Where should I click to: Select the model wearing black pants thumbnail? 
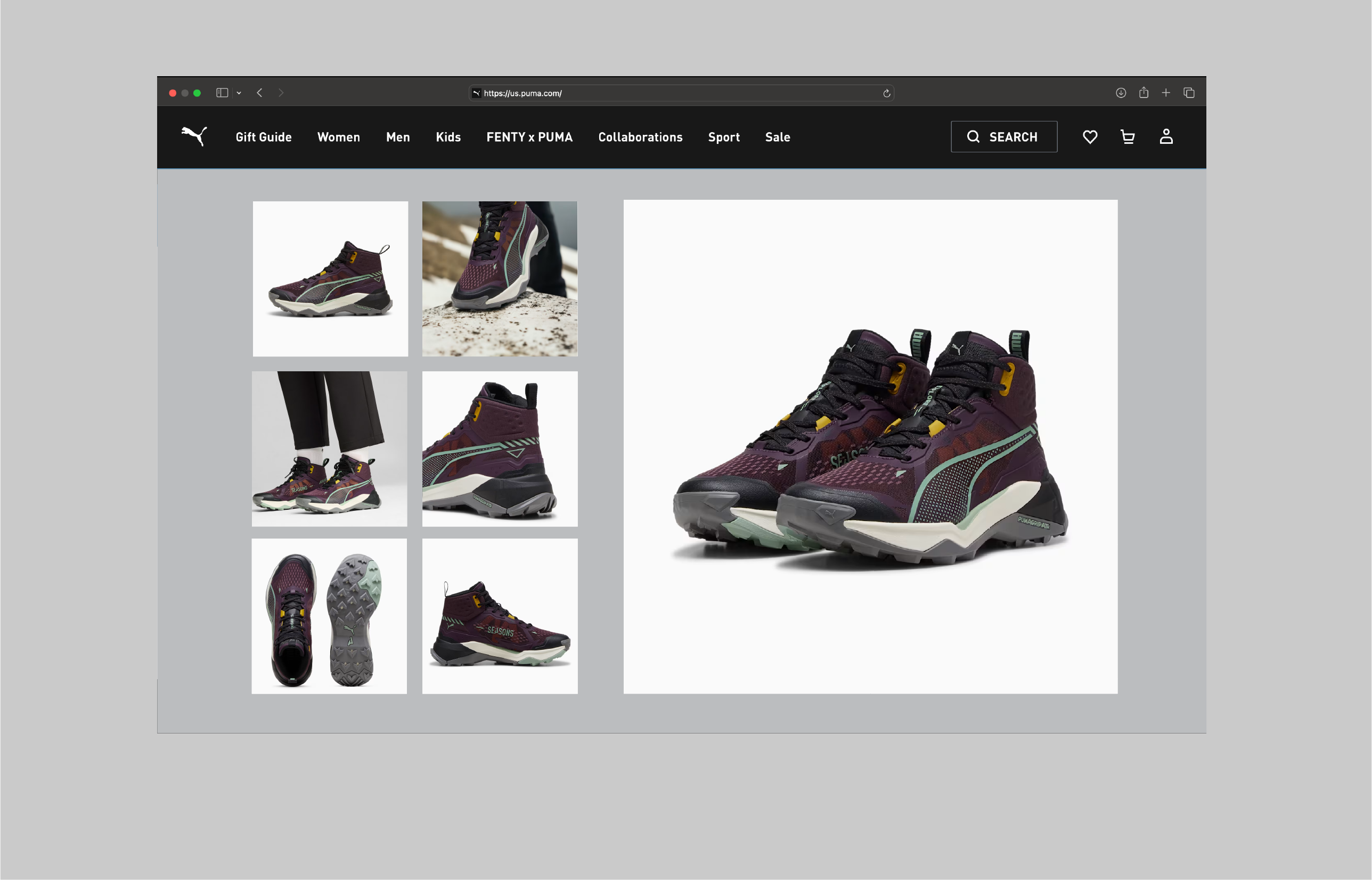click(x=330, y=449)
